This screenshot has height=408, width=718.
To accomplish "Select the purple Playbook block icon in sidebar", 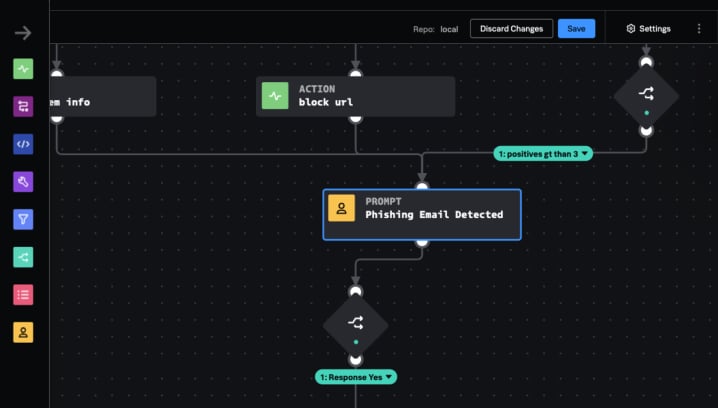I will pyautogui.click(x=23, y=106).
